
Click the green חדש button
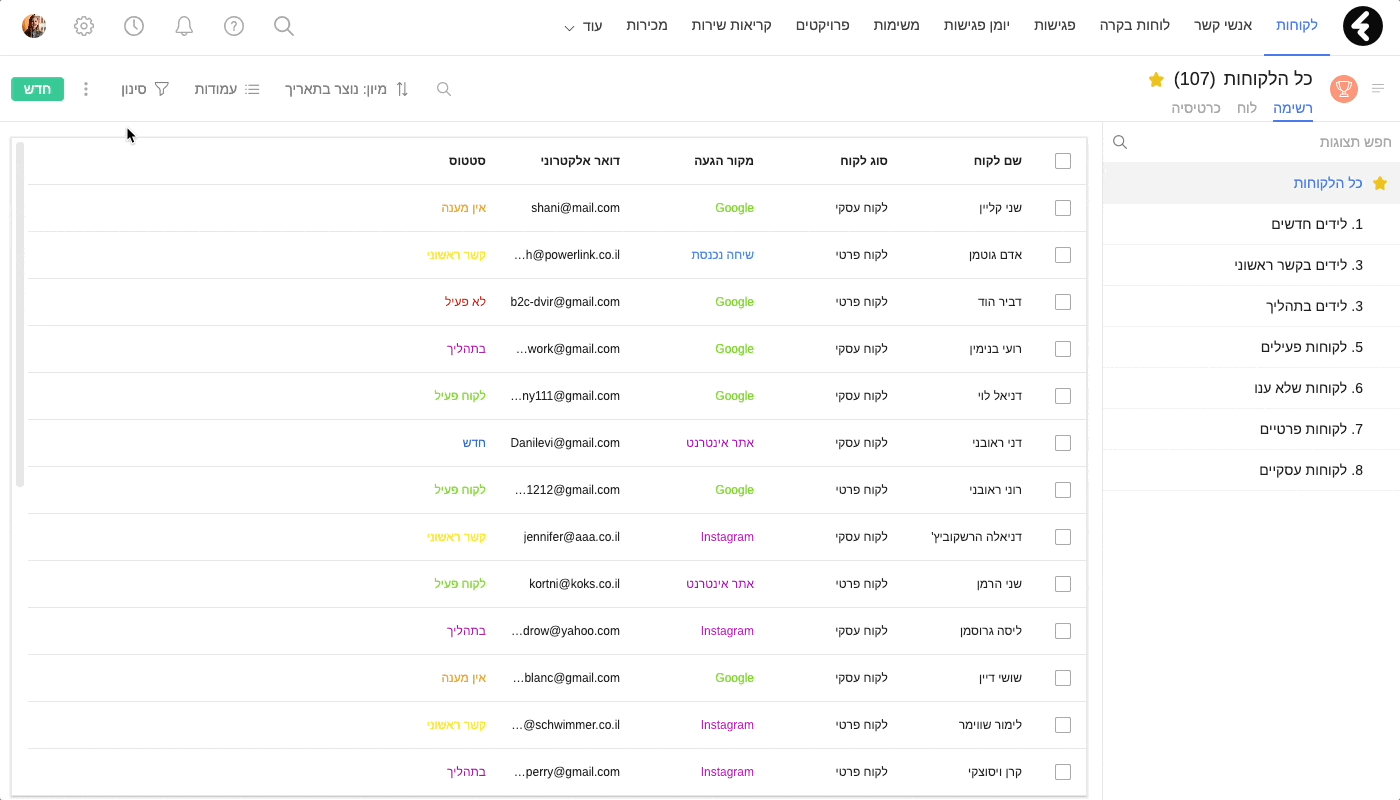[x=37, y=89]
